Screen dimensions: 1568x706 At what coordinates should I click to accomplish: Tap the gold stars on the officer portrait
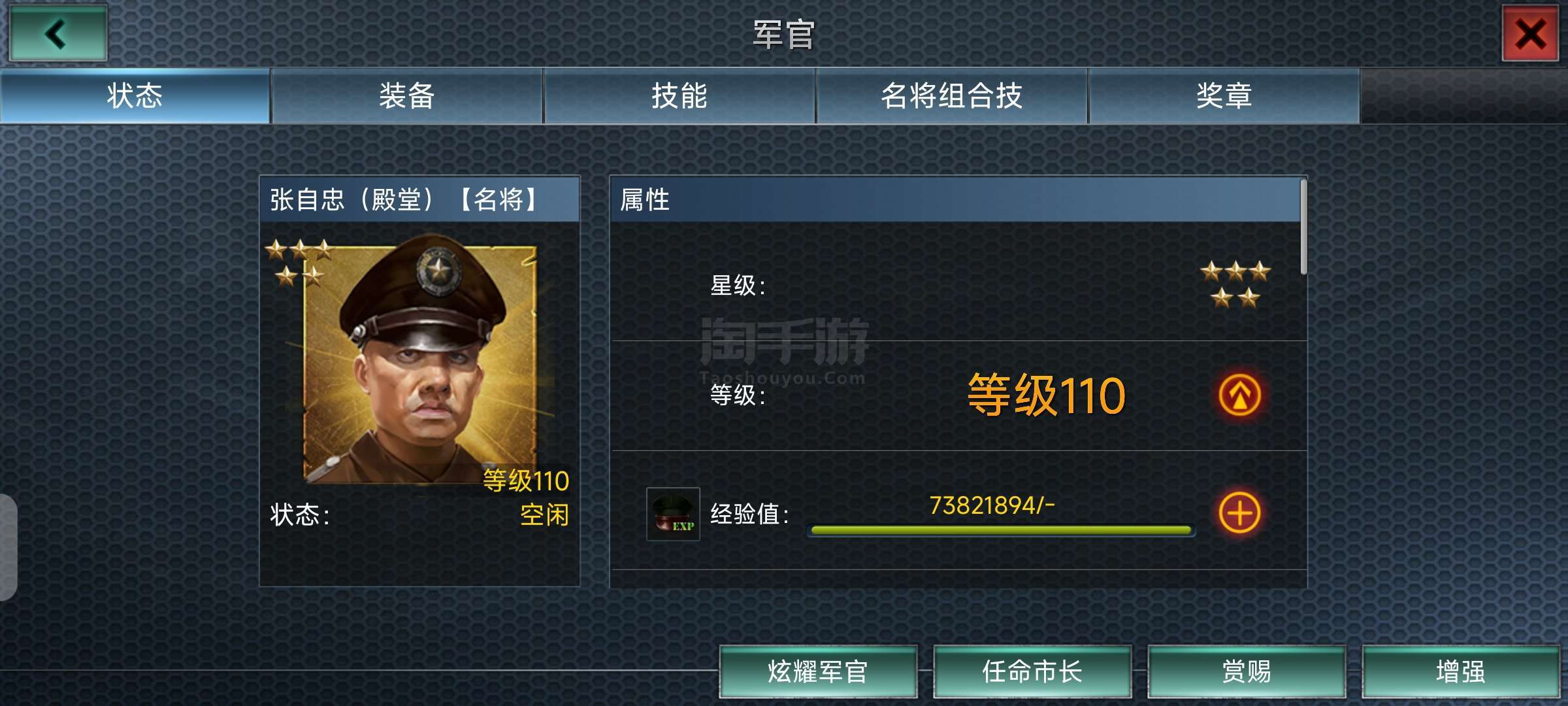[299, 263]
